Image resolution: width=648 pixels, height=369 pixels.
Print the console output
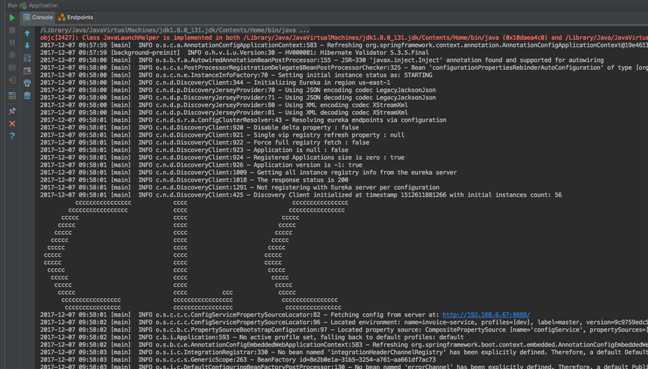coord(27,83)
